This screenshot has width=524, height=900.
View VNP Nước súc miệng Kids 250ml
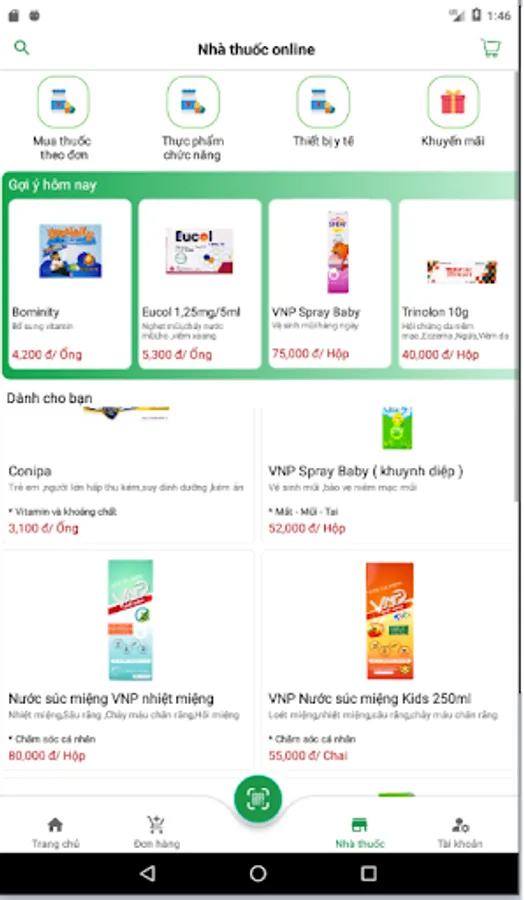click(x=388, y=660)
